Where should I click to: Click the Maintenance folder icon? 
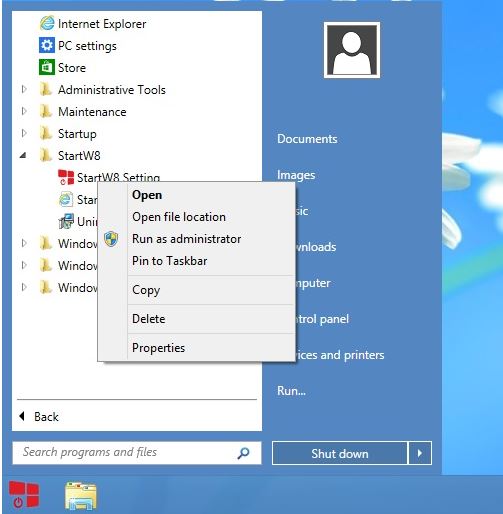(46, 111)
